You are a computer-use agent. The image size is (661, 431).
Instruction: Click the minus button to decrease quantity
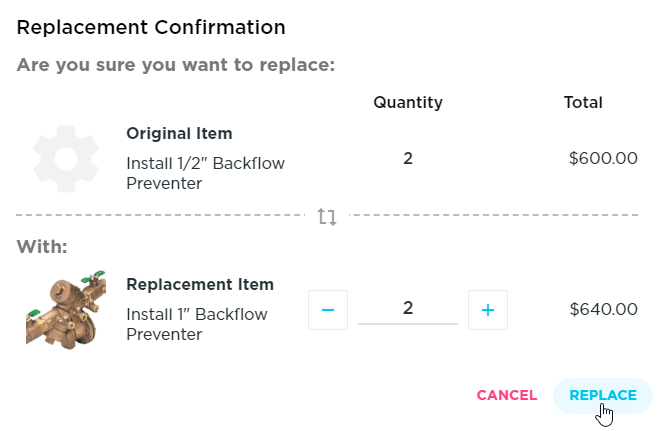[328, 310]
